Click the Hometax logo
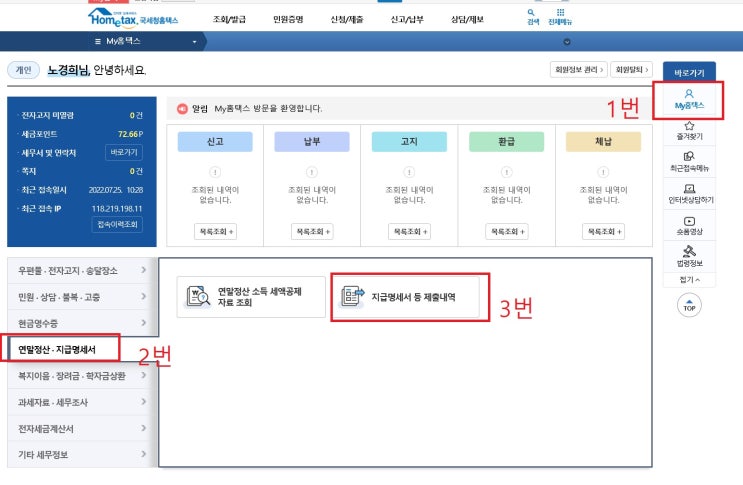743x485 pixels. tap(133, 18)
